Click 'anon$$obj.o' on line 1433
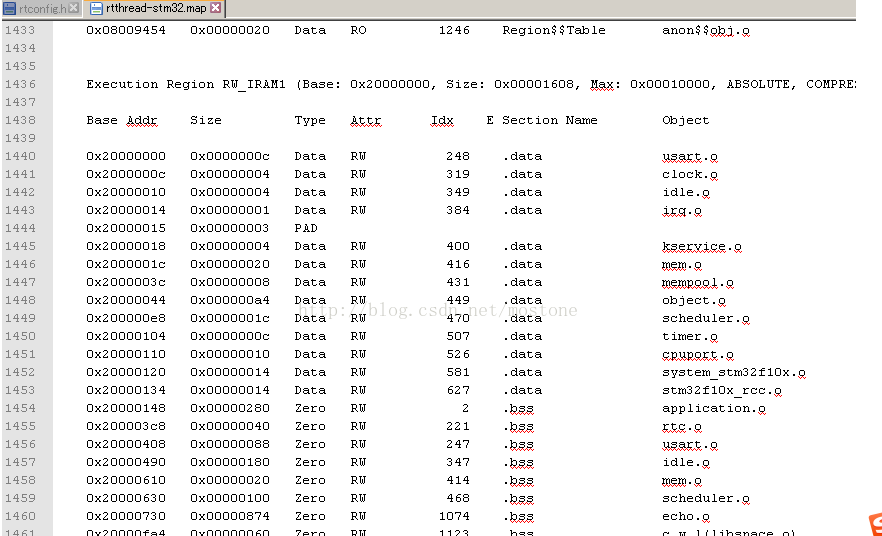 tap(705, 30)
